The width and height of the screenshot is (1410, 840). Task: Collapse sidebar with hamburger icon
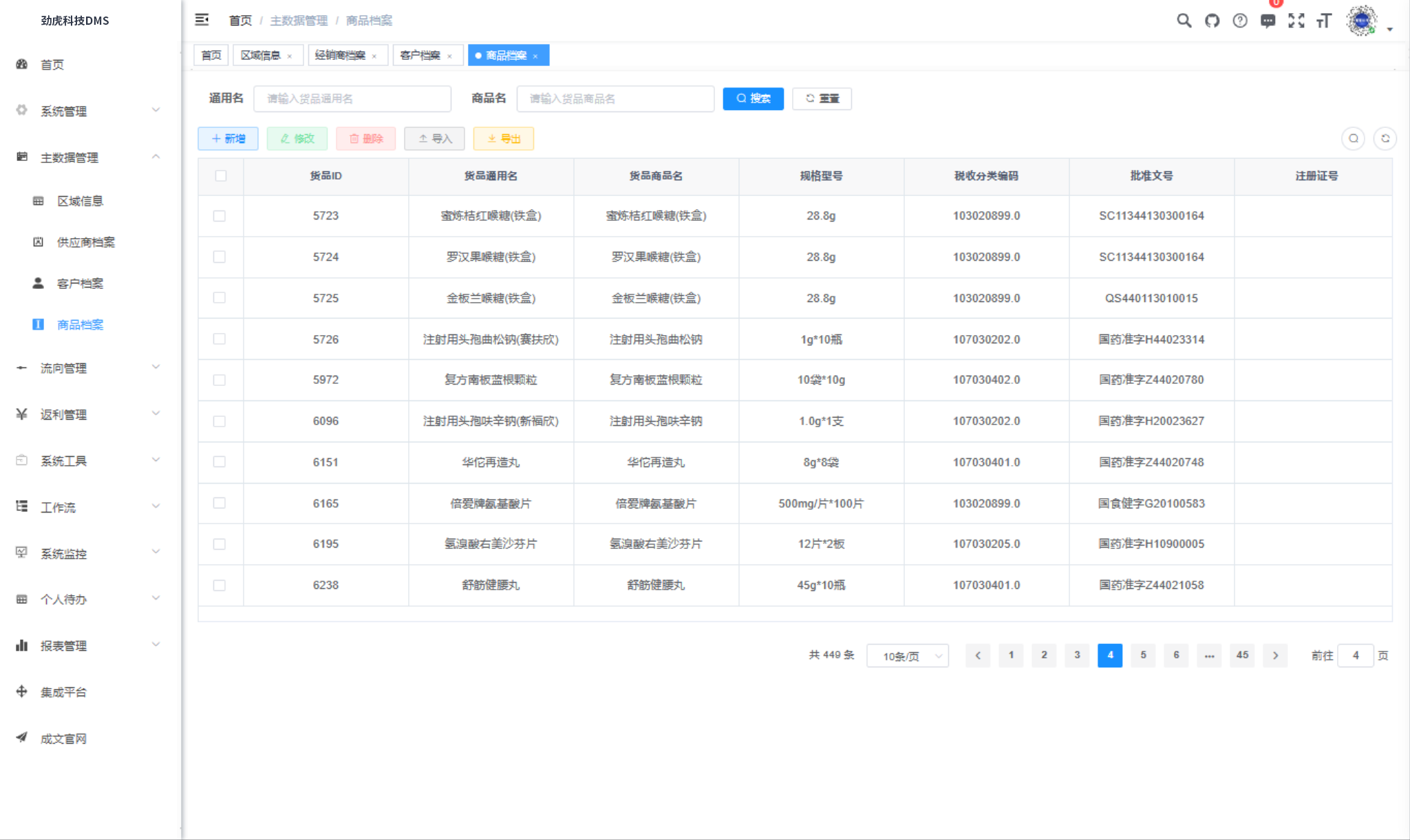pos(202,20)
